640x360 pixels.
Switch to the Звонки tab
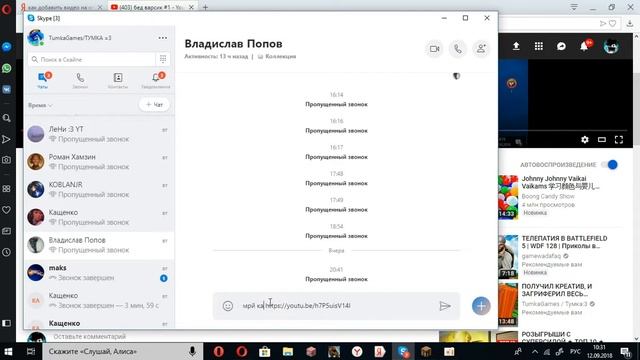80,80
